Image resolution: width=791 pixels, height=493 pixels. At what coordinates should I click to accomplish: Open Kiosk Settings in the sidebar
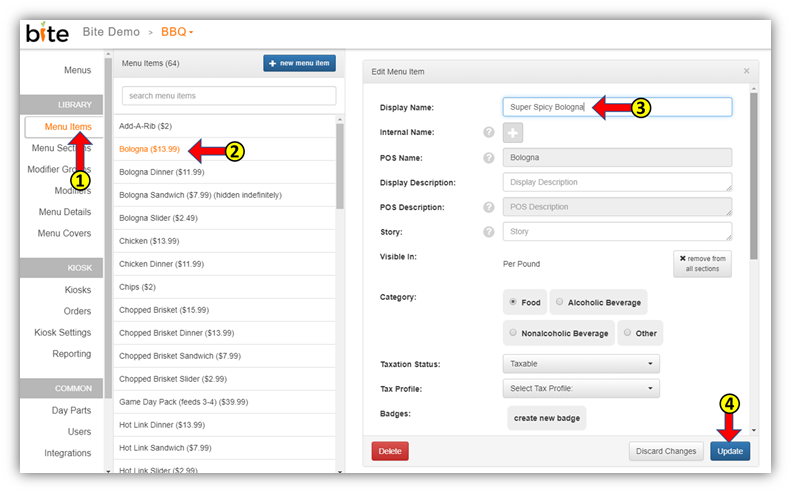63,333
